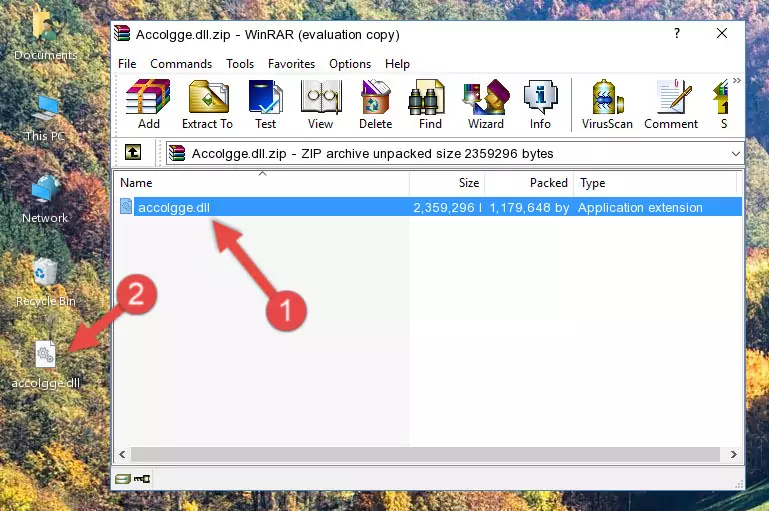Click the archive icon in address bar
Image resolution: width=769 pixels, height=511 pixels.
point(177,153)
